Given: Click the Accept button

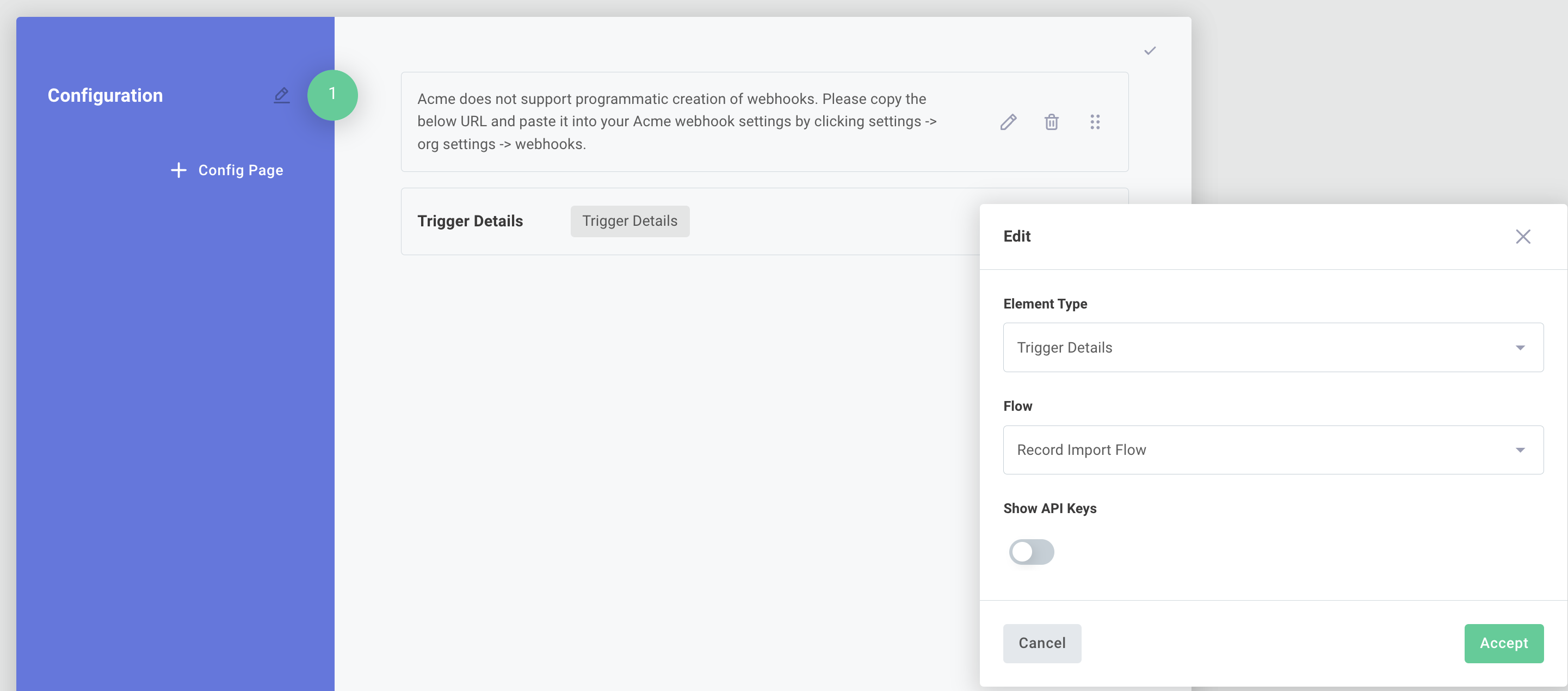Looking at the screenshot, I should pos(1503,643).
